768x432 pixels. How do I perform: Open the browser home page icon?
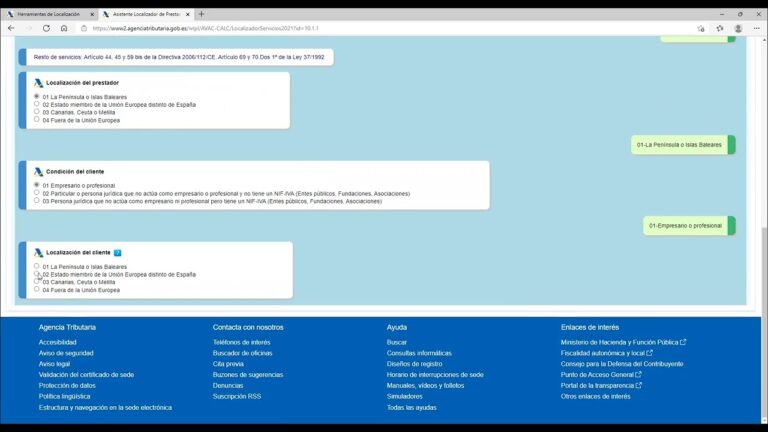(64, 28)
